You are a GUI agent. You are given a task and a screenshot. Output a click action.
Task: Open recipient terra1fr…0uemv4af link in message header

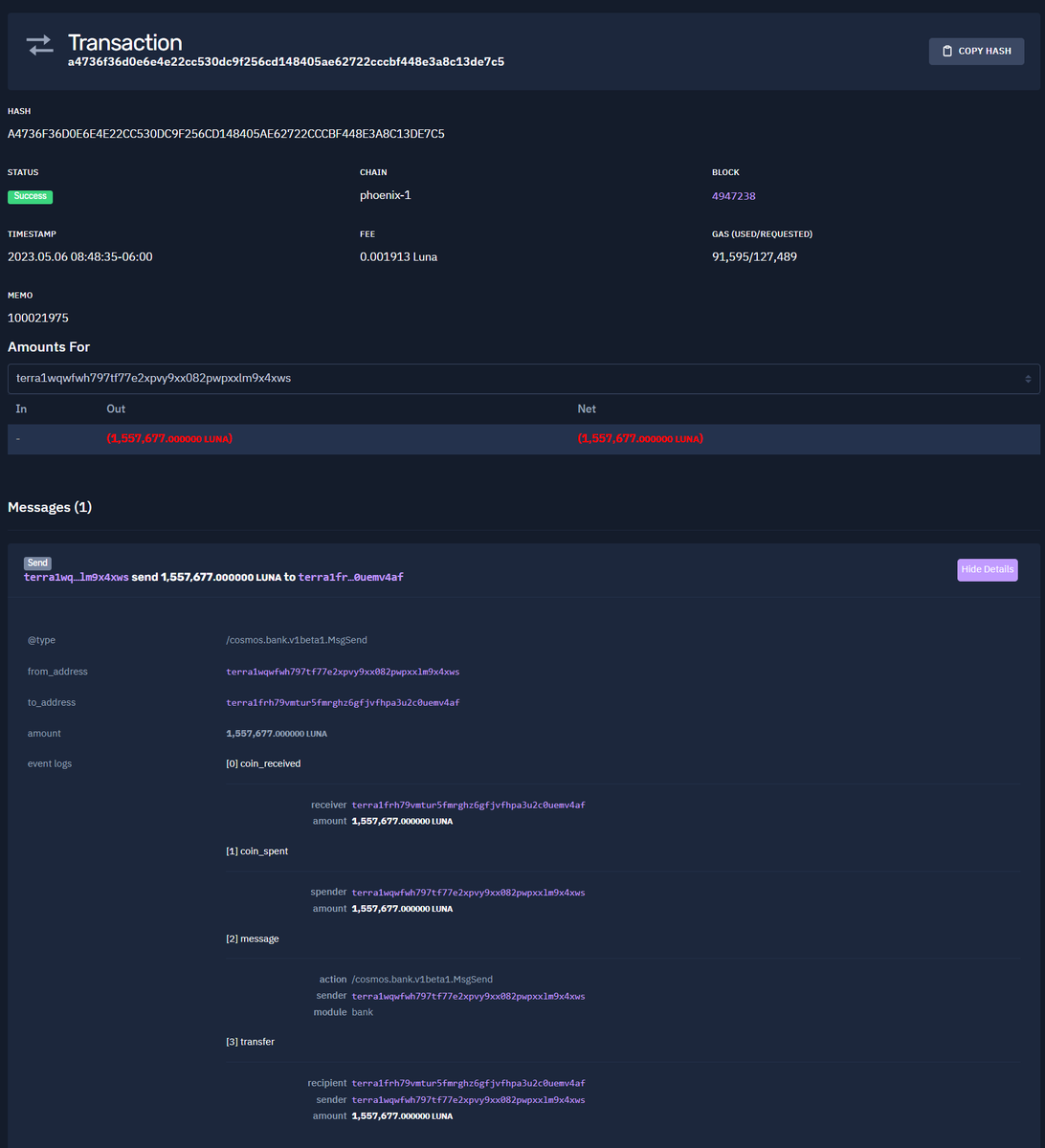click(351, 578)
